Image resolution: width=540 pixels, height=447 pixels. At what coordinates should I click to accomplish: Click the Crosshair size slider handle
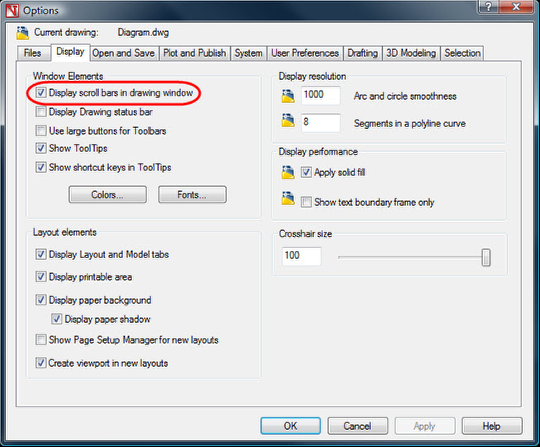[486, 258]
